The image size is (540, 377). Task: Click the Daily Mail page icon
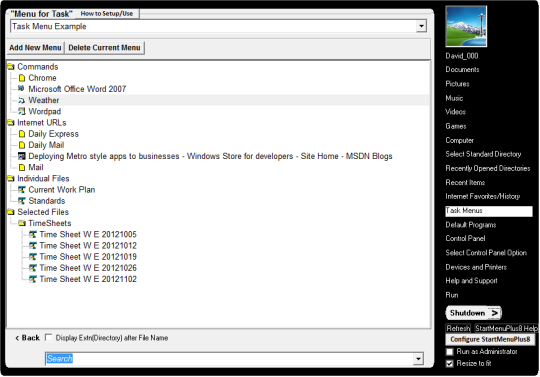22,145
